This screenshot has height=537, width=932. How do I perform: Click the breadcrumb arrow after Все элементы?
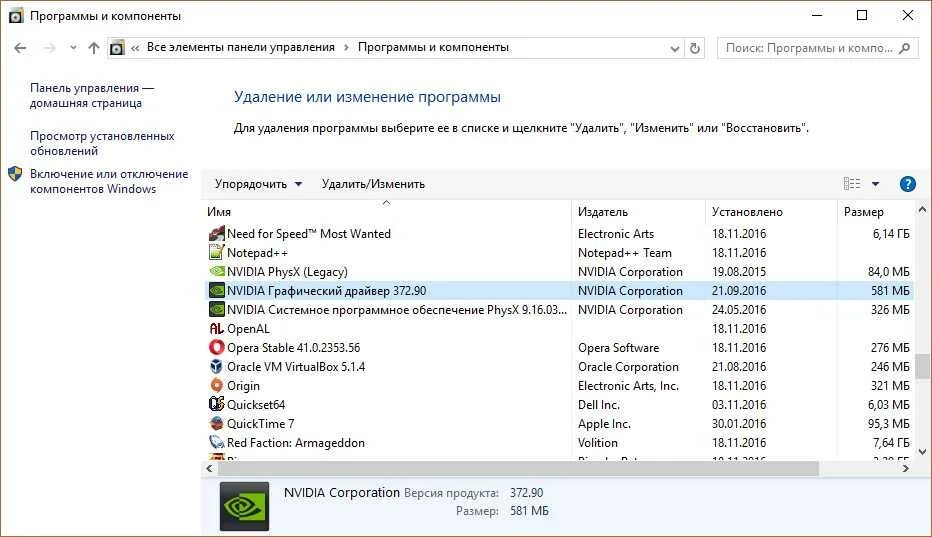[x=346, y=48]
